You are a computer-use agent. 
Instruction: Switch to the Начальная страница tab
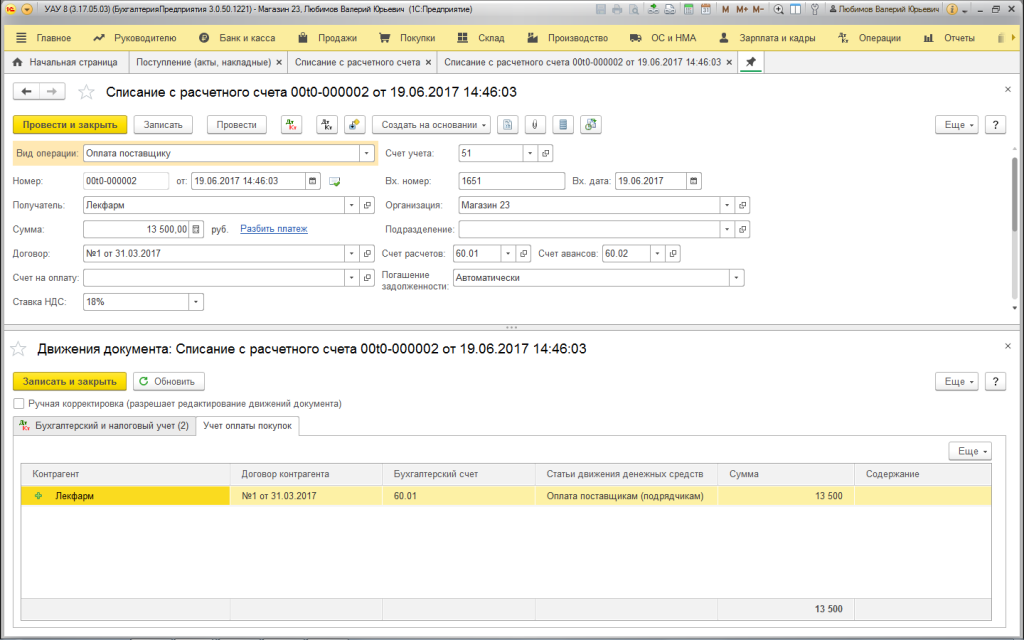[x=65, y=62]
